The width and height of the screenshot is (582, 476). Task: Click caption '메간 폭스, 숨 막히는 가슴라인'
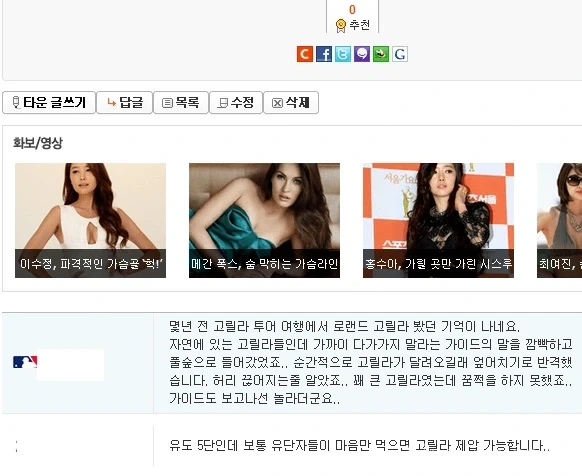[264, 264]
